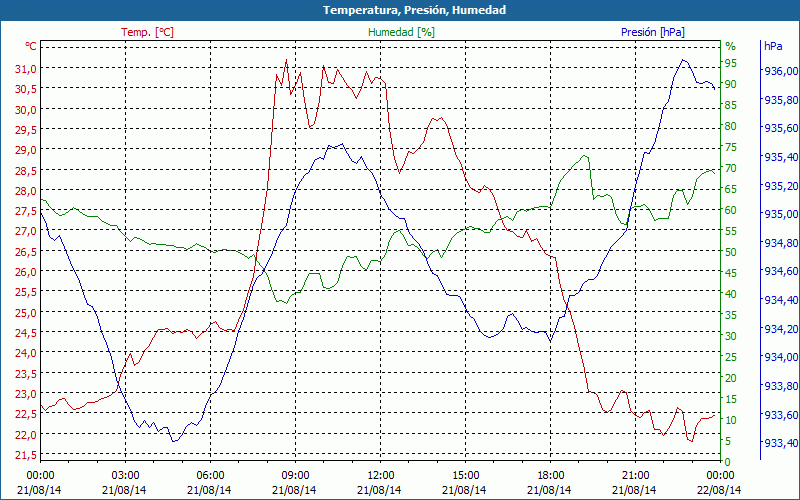Click green humidity axis value "10"
The height and width of the screenshot is (500, 800).
(731, 420)
